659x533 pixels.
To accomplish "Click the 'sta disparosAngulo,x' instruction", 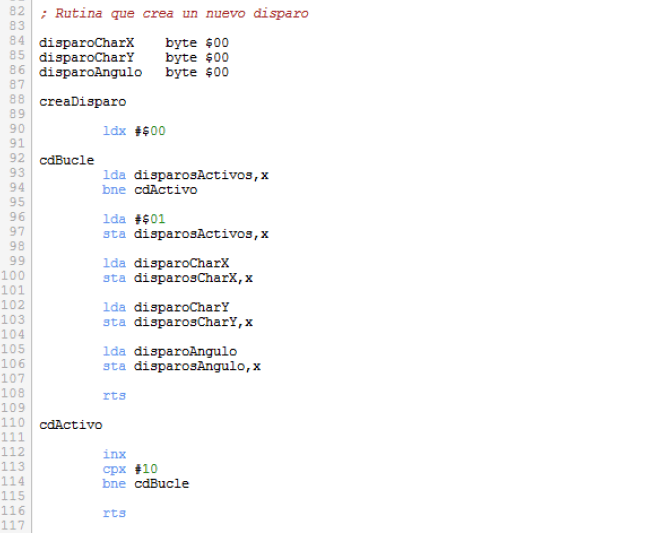I will click(x=182, y=366).
